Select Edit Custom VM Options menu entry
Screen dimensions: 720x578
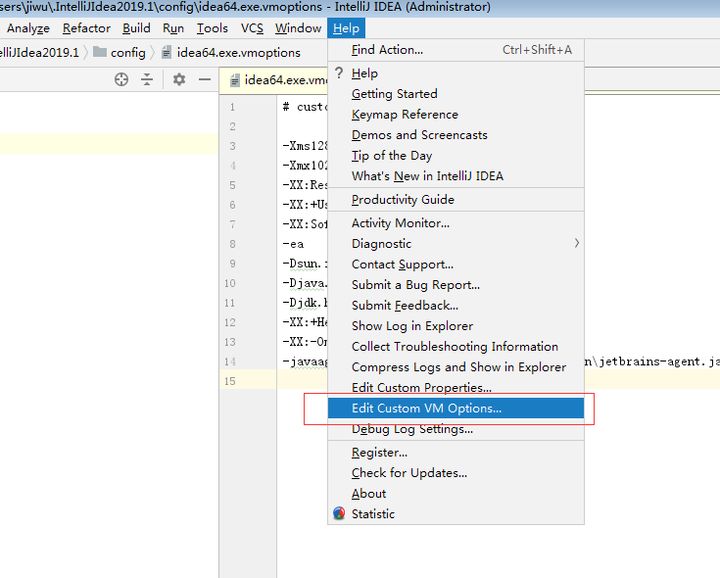click(x=426, y=408)
